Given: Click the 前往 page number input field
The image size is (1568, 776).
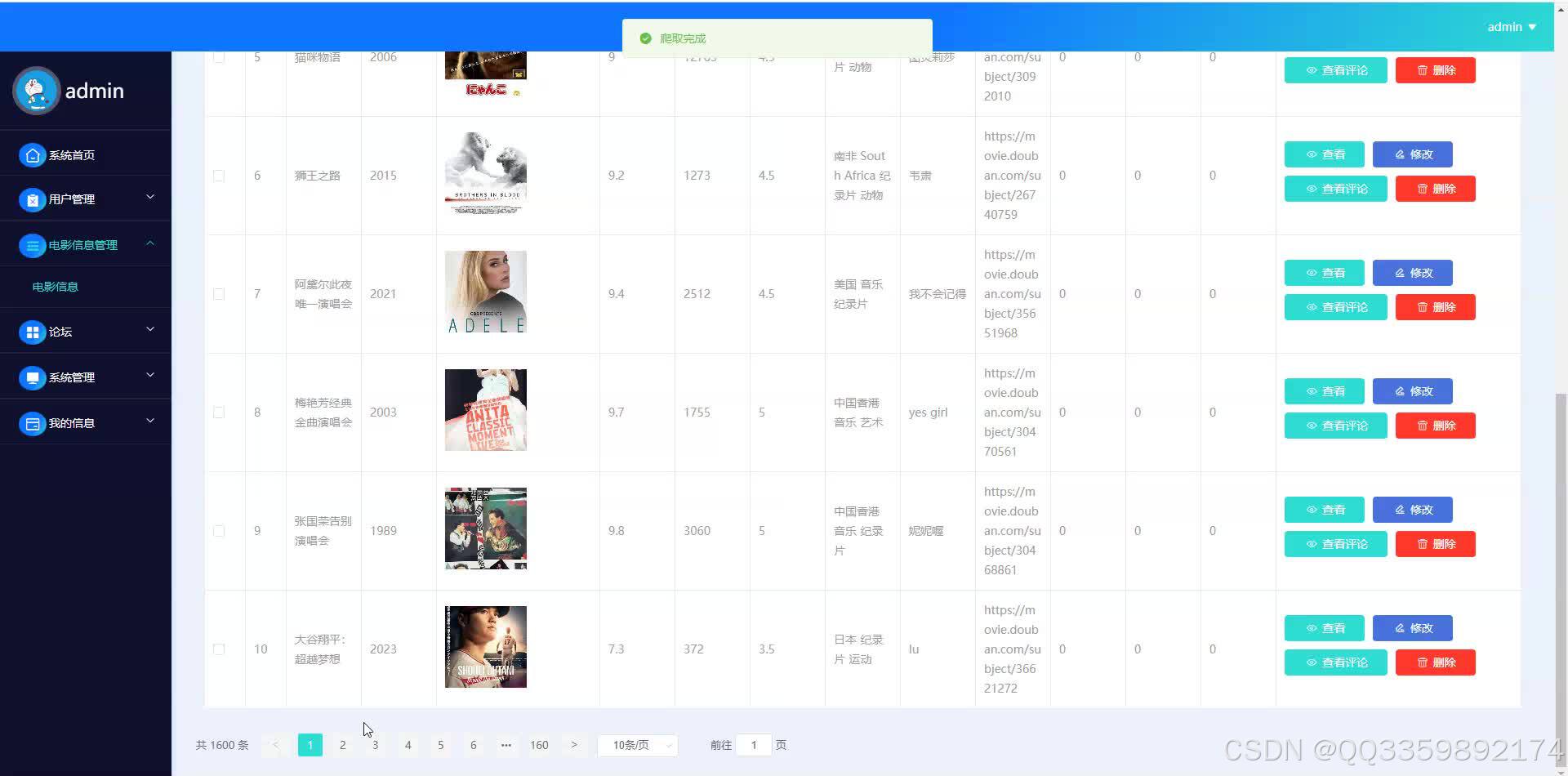Looking at the screenshot, I should point(754,745).
